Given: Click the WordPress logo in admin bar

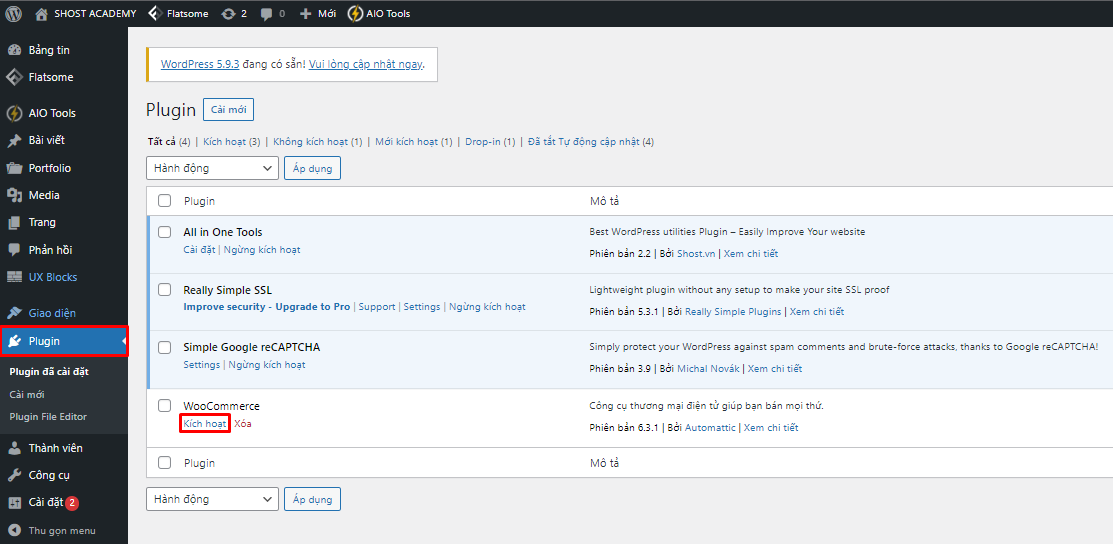Looking at the screenshot, I should [x=14, y=14].
